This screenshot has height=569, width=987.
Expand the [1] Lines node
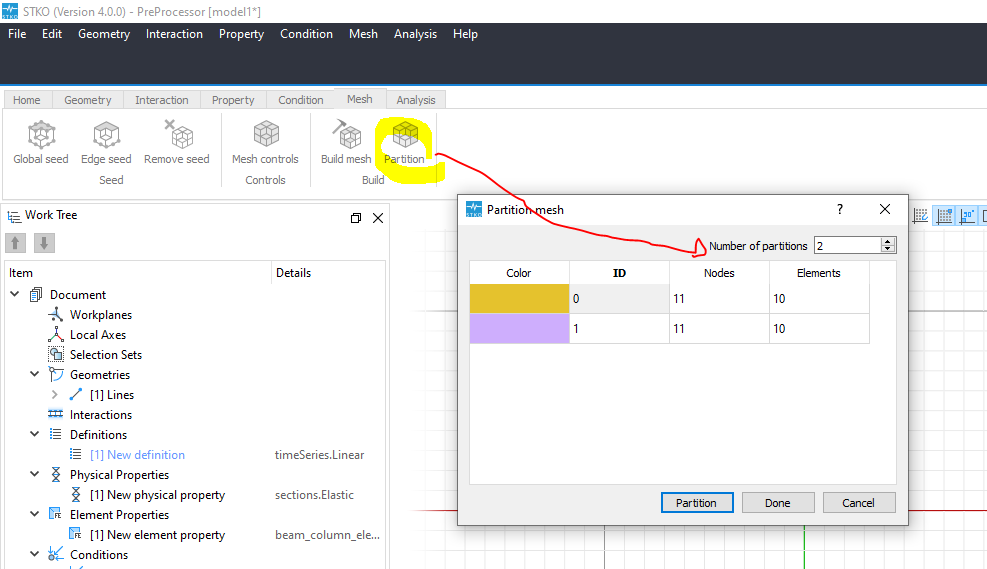pyautogui.click(x=54, y=395)
